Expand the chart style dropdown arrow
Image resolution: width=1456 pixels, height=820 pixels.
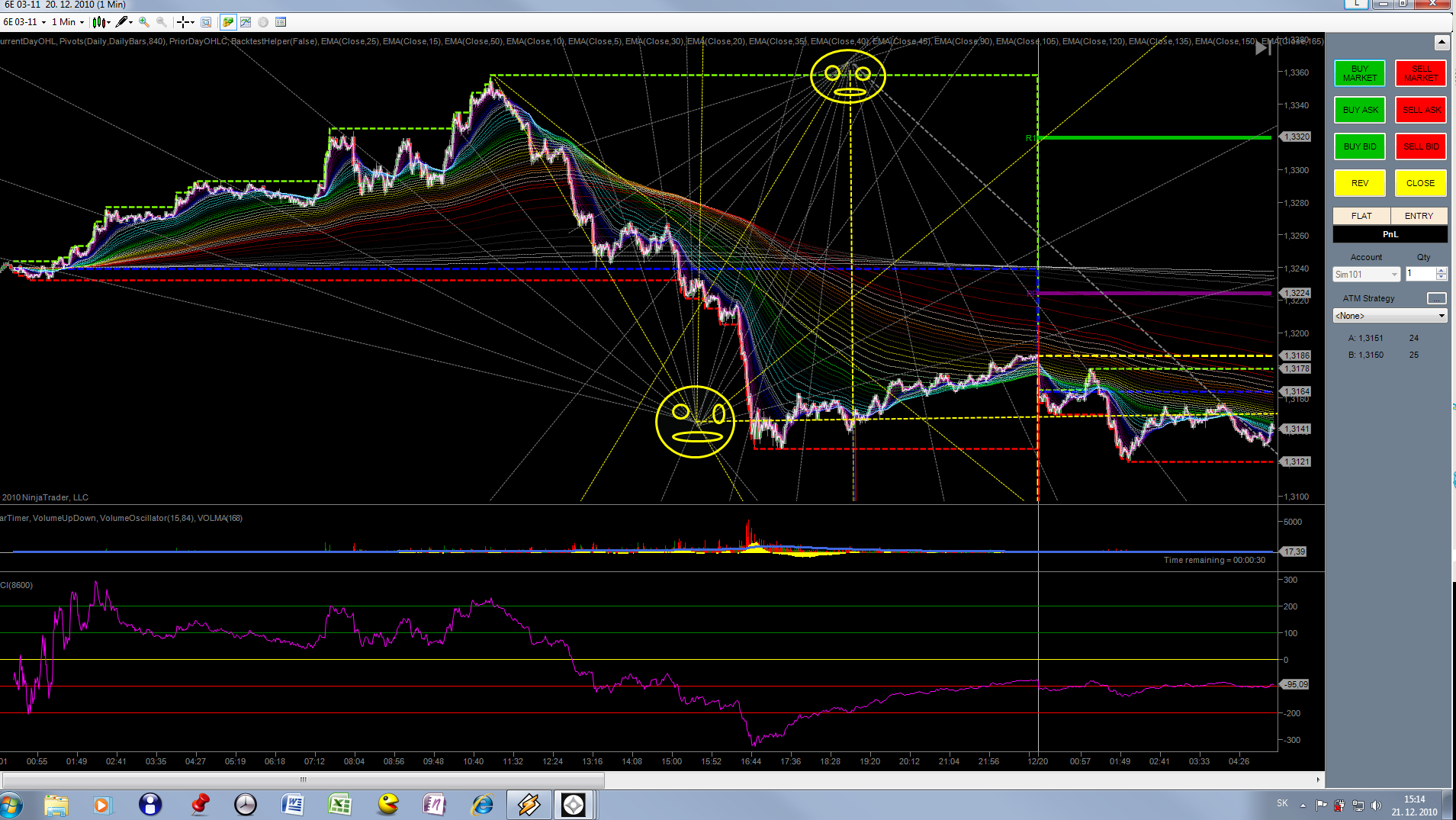(109, 22)
